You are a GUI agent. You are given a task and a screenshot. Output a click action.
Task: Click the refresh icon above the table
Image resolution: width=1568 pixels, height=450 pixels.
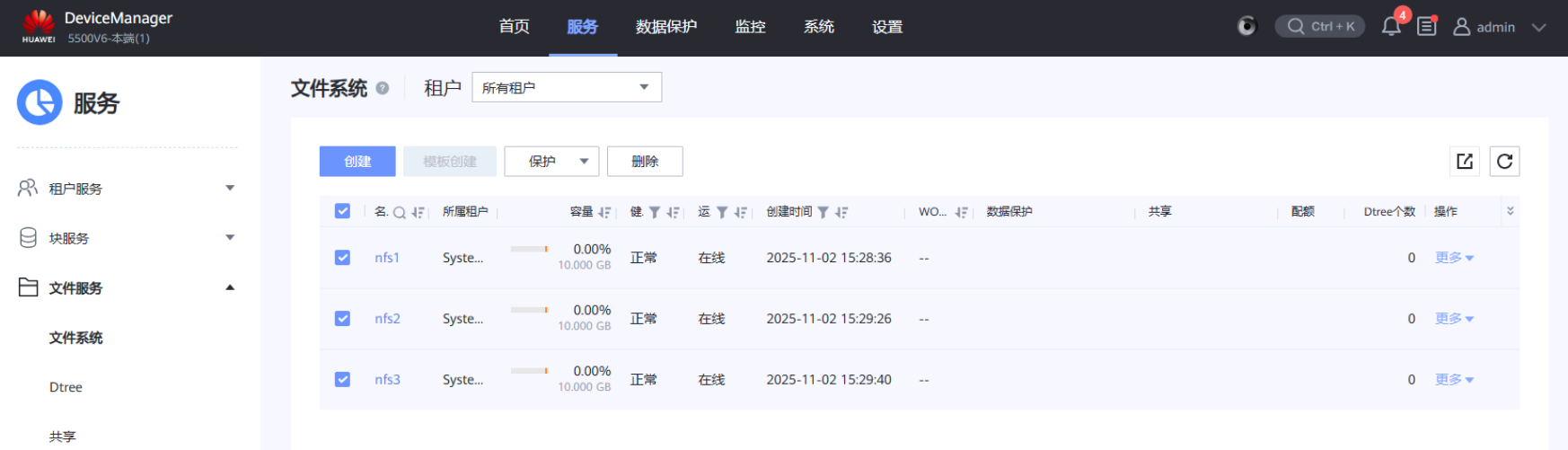click(x=1504, y=162)
